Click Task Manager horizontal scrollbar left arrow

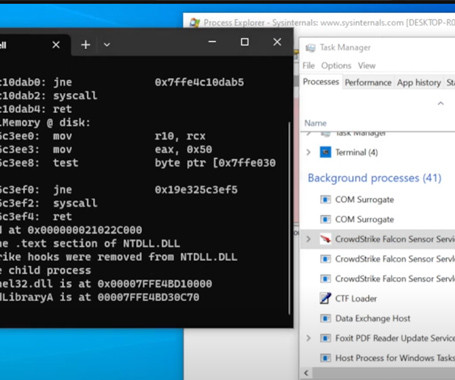click(x=306, y=373)
